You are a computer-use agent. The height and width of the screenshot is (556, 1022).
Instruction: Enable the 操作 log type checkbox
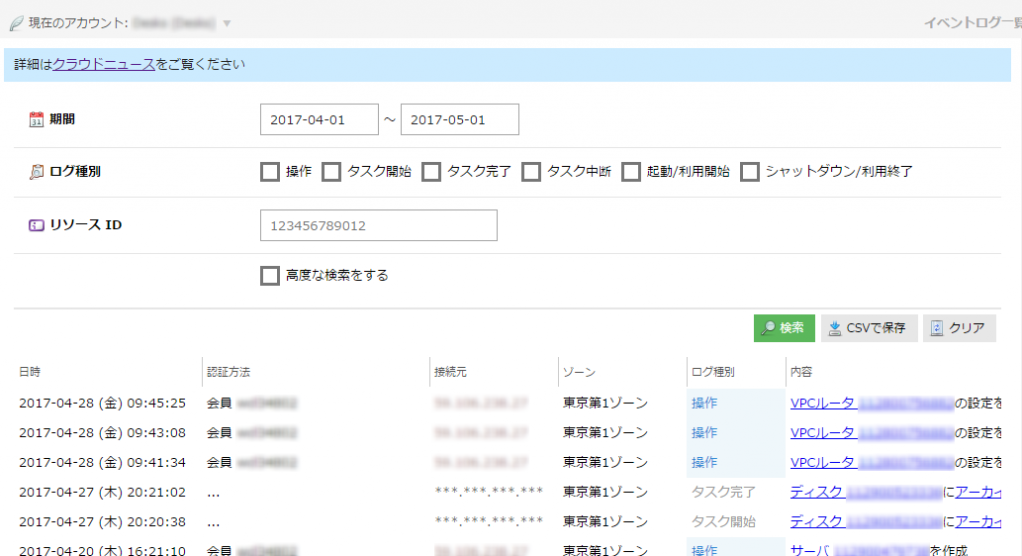tap(269, 172)
